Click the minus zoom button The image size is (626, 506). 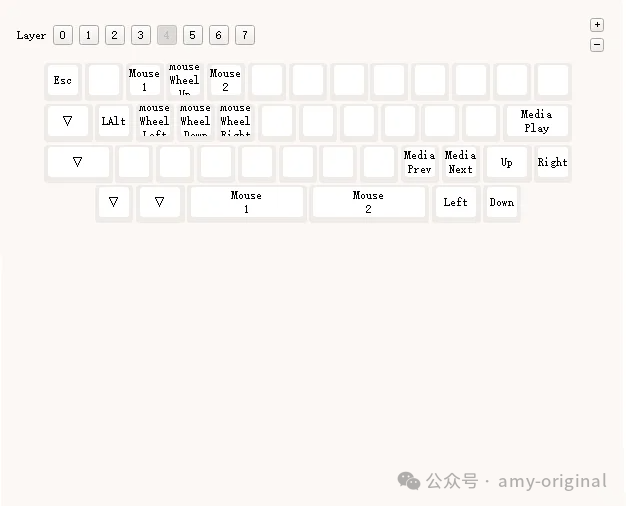click(597, 45)
